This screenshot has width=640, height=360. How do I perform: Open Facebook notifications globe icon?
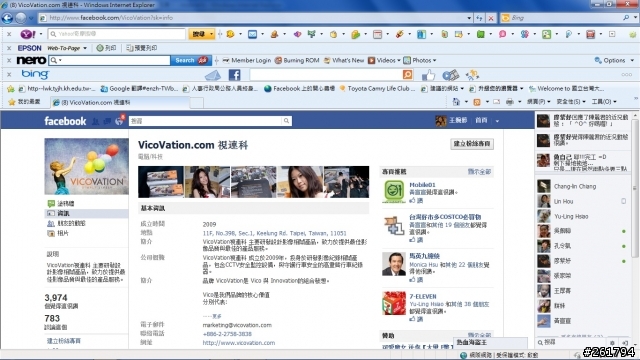point(119,121)
